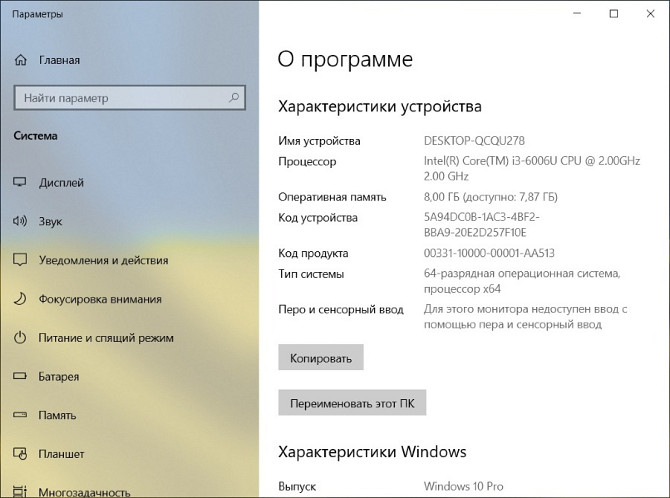Image resolution: width=670 pixels, height=498 pixels.
Task: Focus the Найти параметр search field
Action: tap(129, 98)
